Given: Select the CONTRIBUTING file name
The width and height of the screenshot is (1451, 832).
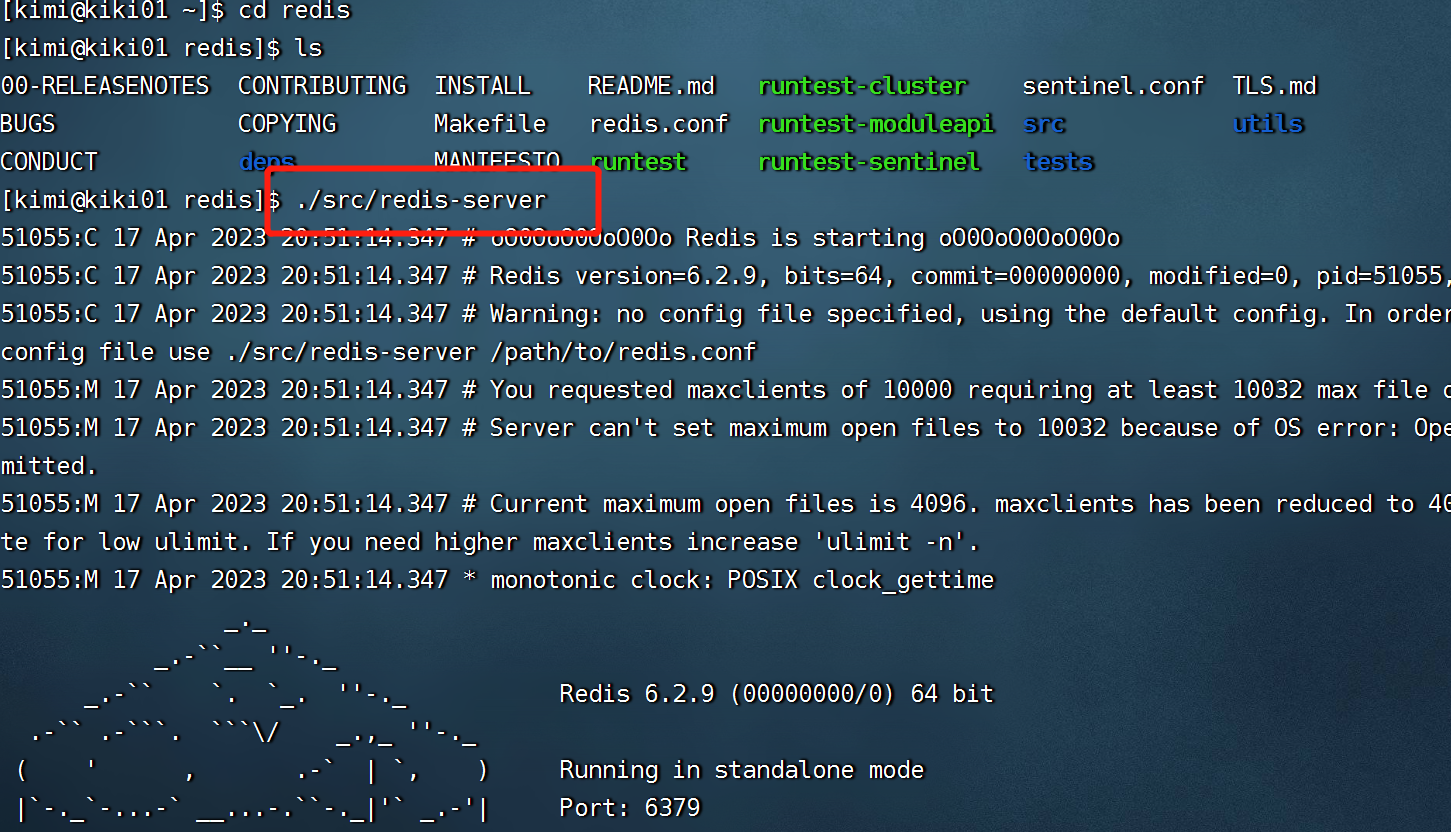Looking at the screenshot, I should 322,86.
